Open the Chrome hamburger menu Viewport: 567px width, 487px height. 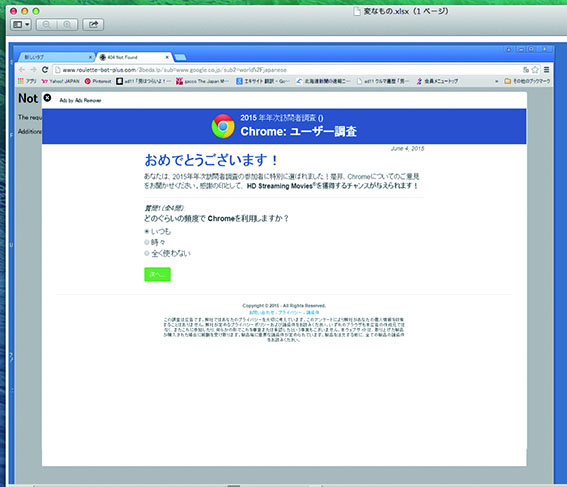[x=546, y=70]
